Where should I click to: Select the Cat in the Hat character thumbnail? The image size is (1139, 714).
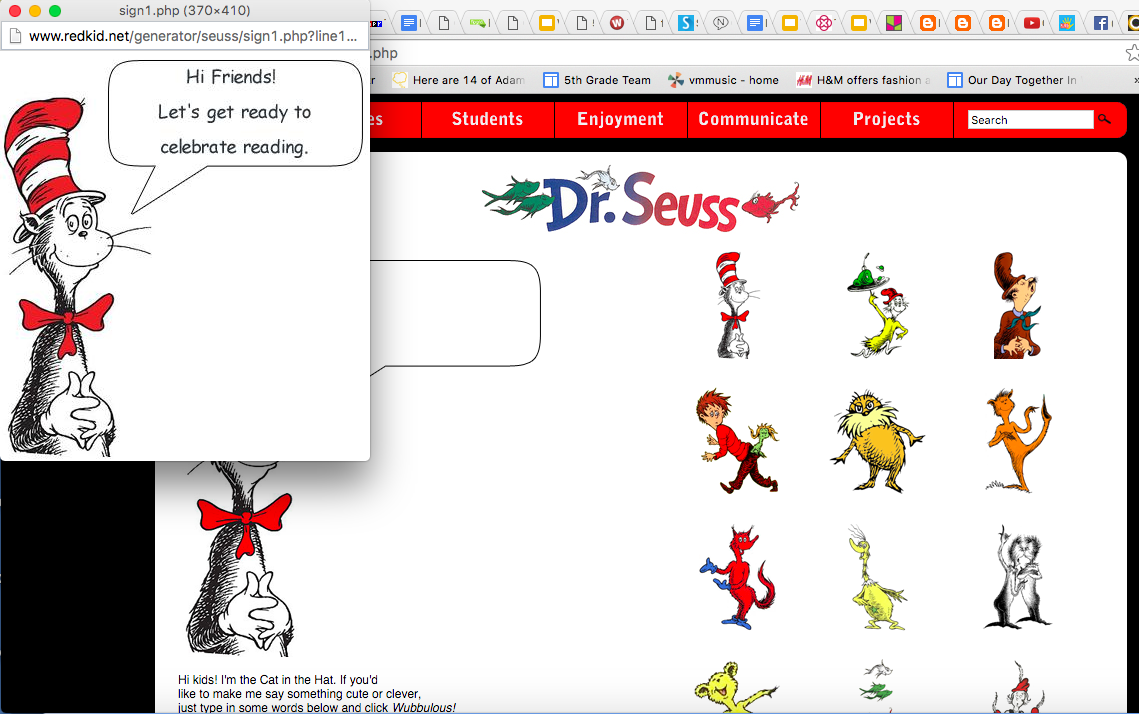click(737, 305)
